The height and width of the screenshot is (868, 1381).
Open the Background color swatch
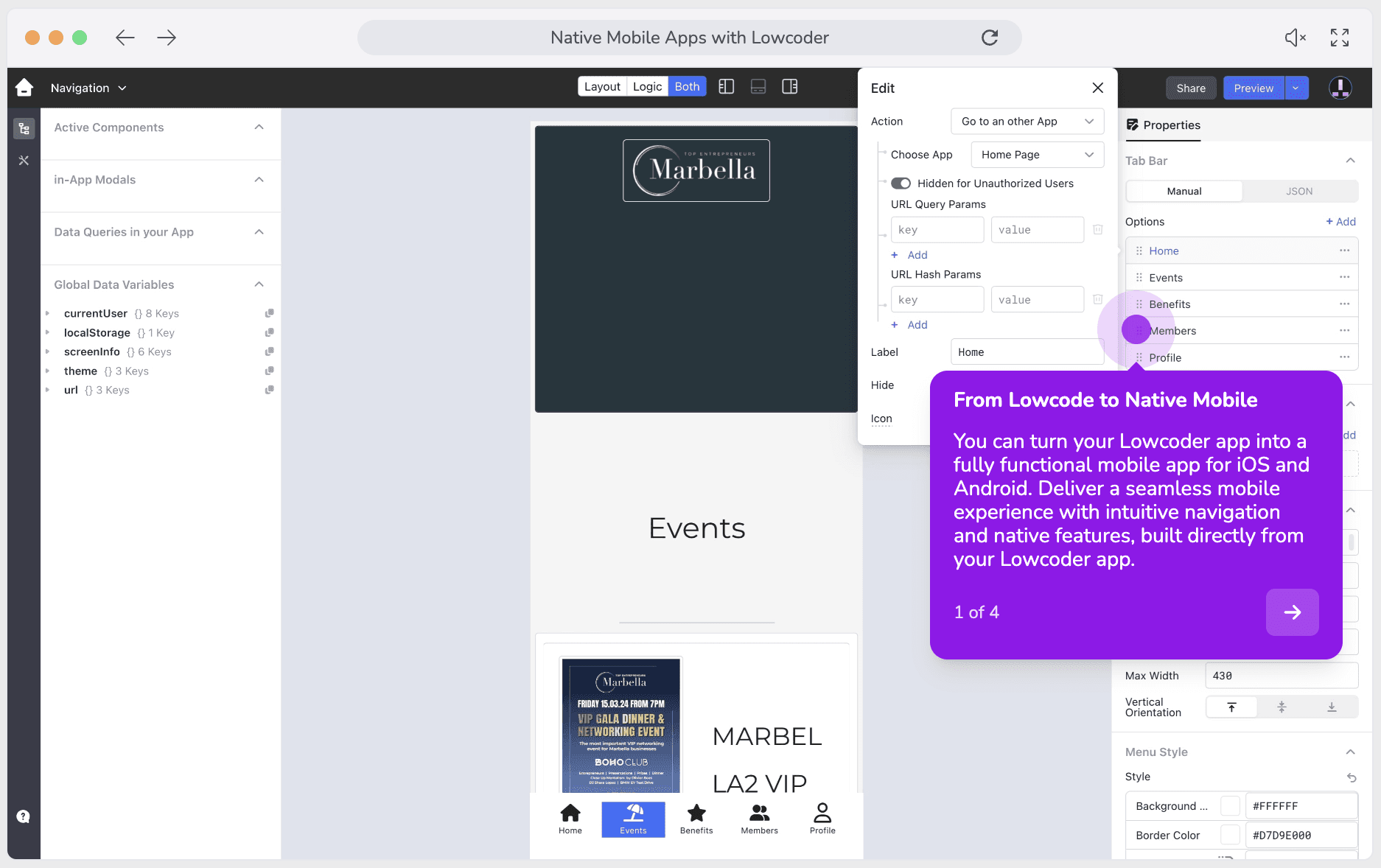(1230, 806)
